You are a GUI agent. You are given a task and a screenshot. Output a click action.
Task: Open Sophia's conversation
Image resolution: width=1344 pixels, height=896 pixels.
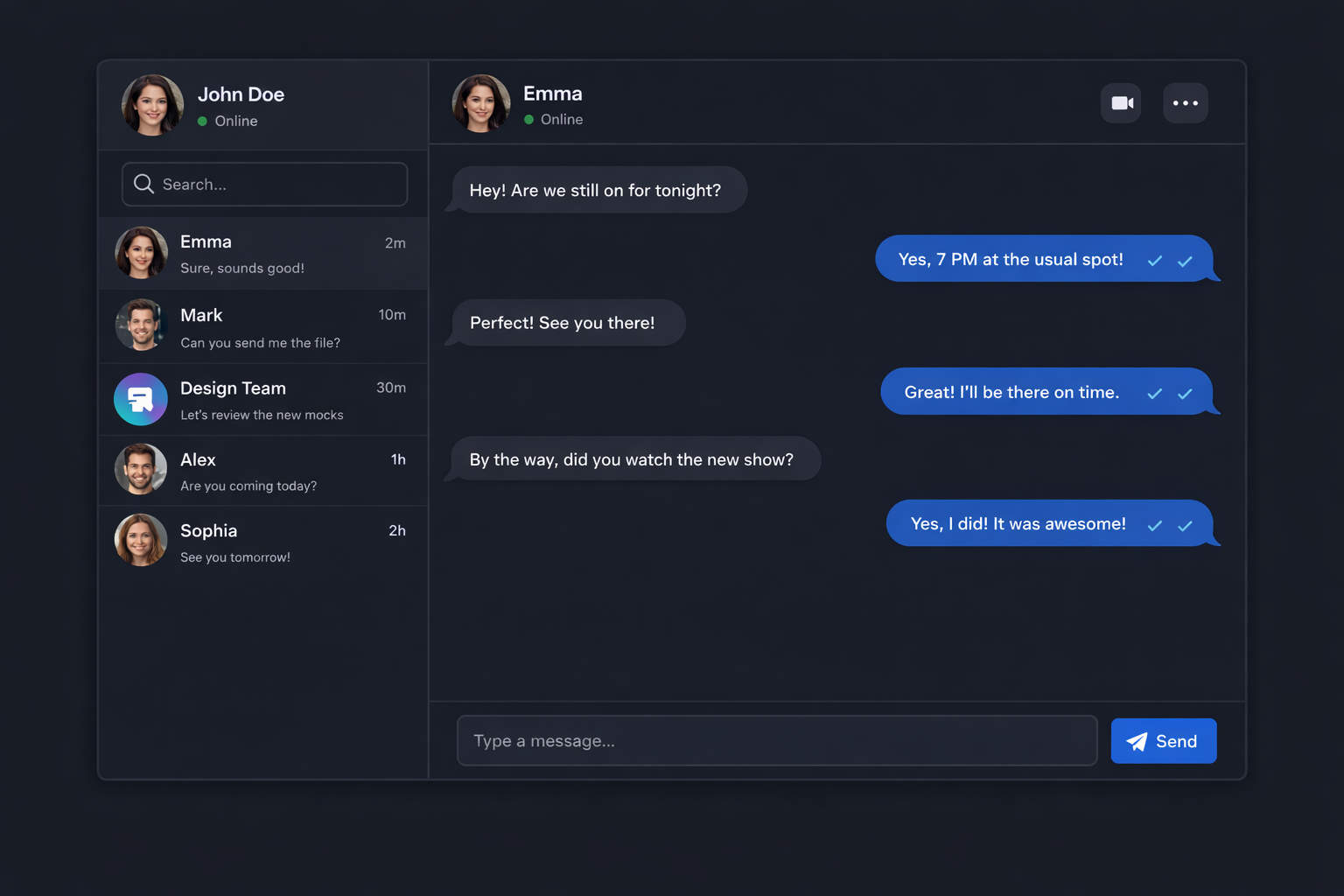point(263,542)
